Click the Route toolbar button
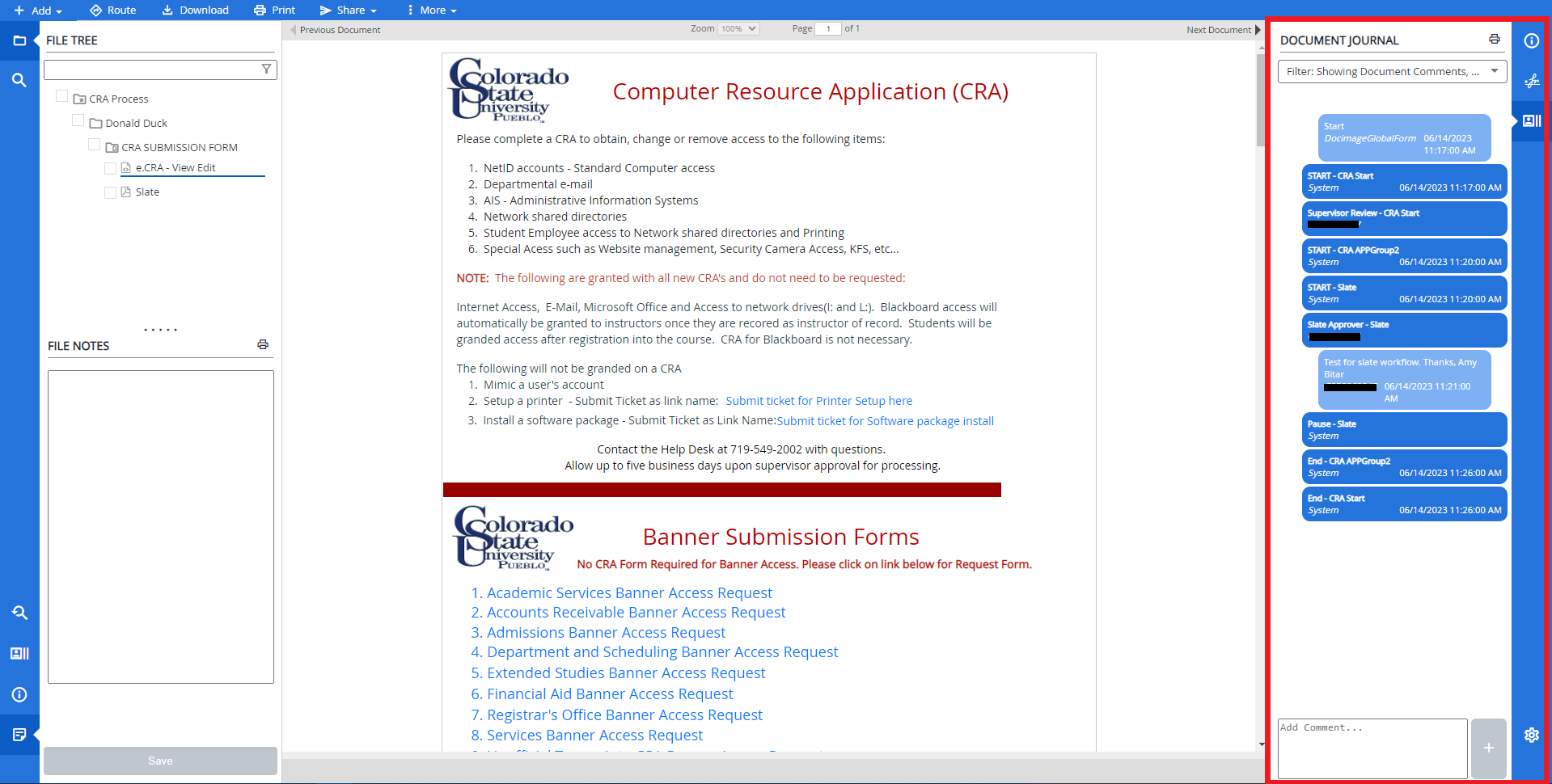 [112, 11]
